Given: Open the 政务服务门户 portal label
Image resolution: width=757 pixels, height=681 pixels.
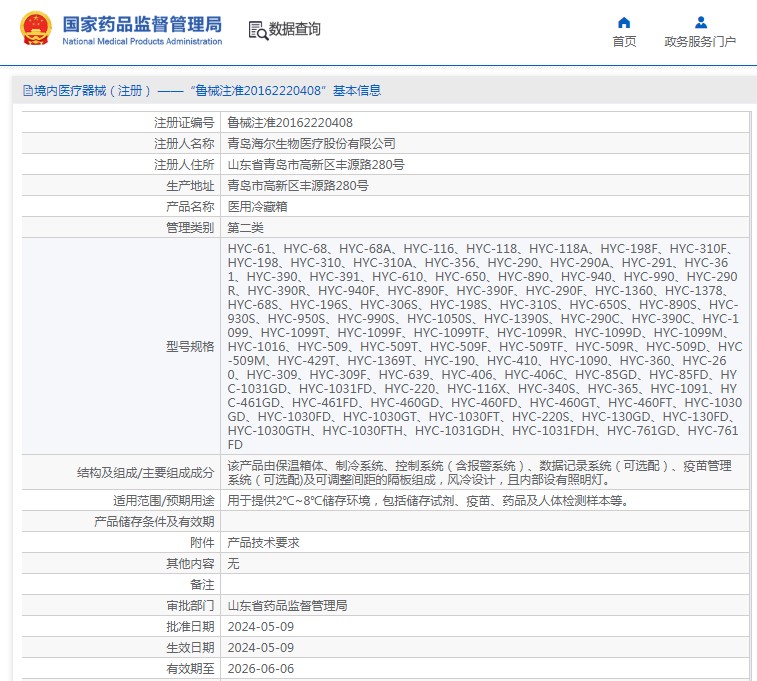Looking at the screenshot, I should click(x=700, y=42).
